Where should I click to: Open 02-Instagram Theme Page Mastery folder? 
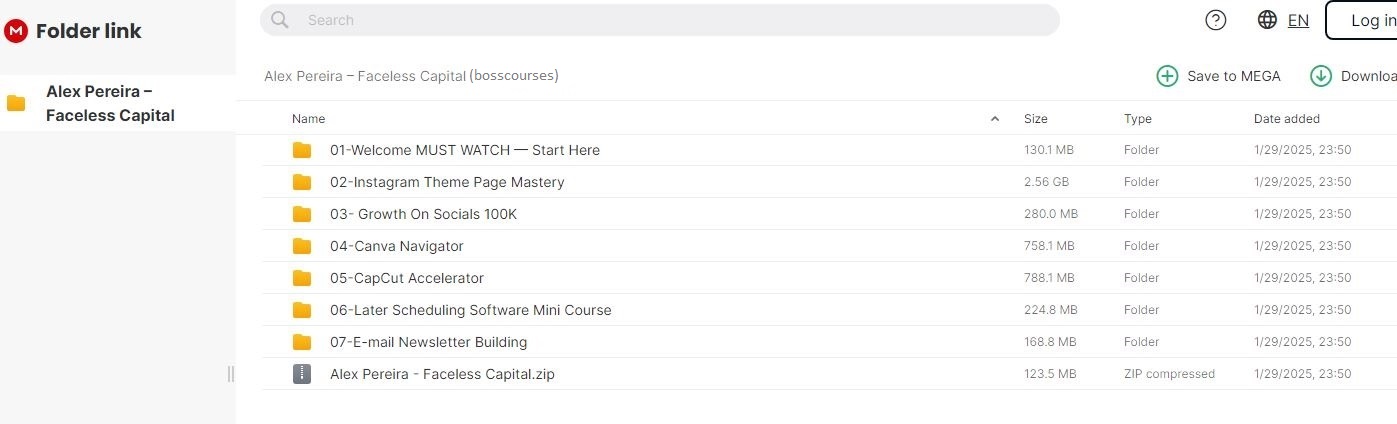(x=447, y=182)
